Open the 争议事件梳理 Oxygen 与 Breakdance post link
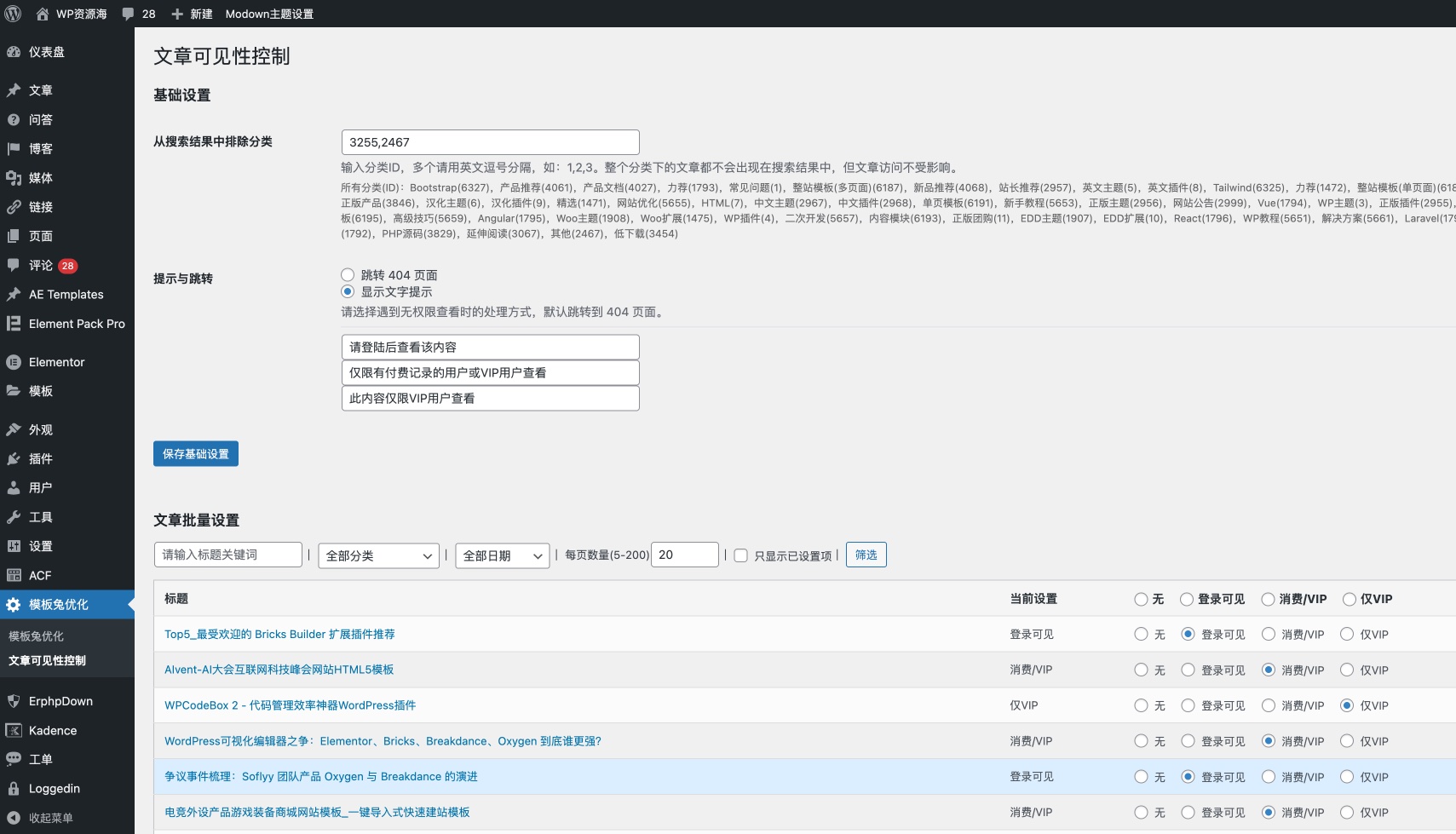The image size is (1456, 834). click(x=321, y=777)
